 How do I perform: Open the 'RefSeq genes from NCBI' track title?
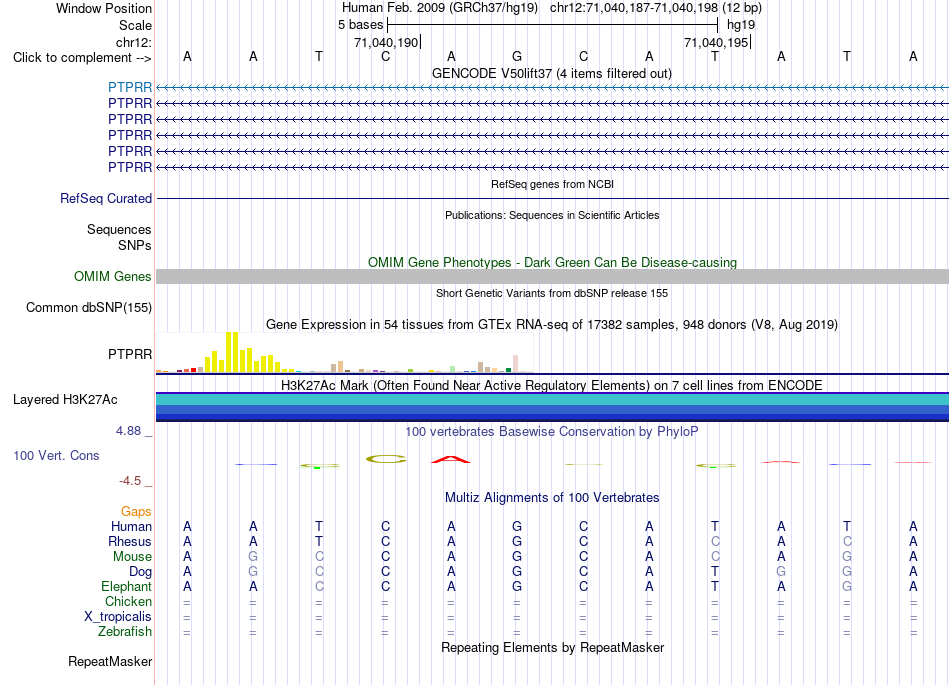point(552,184)
